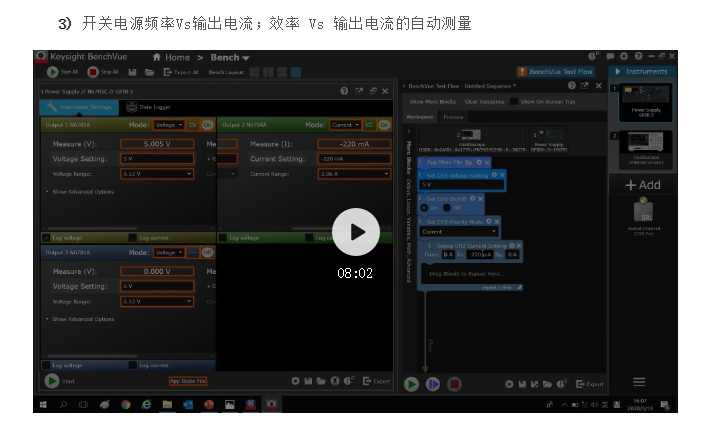Click the top toolbar open folder icon
Viewport: 711px width, 443px height.
150,72
